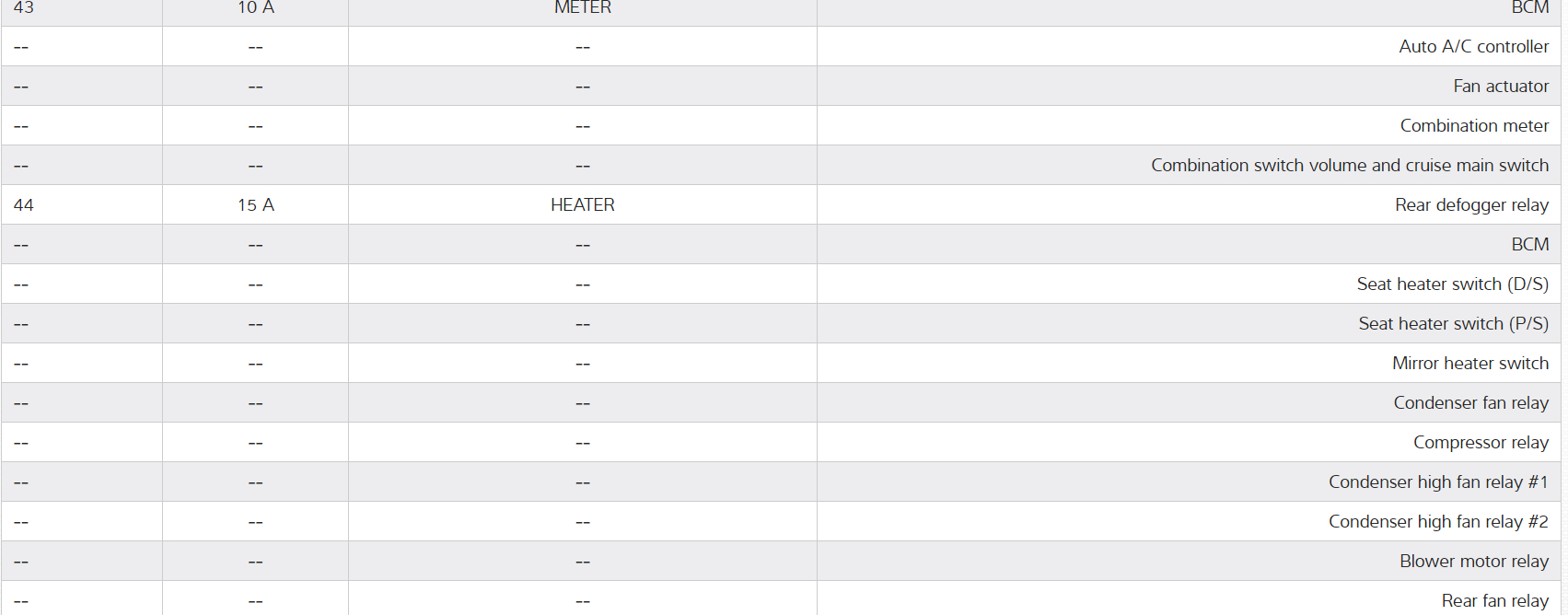
Task: Click the Rear defogger relay cell
Action: tap(1471, 204)
